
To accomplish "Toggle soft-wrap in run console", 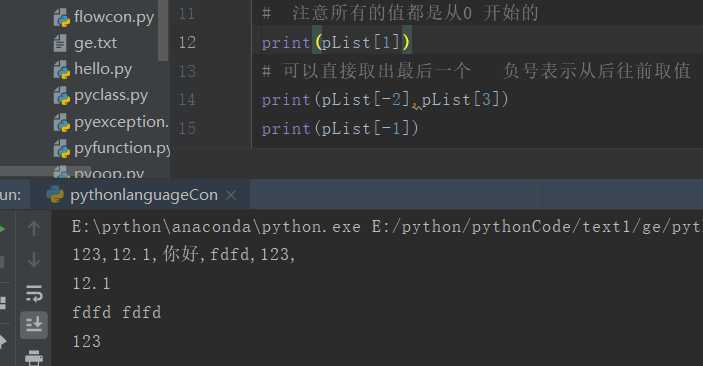I will click(x=34, y=293).
